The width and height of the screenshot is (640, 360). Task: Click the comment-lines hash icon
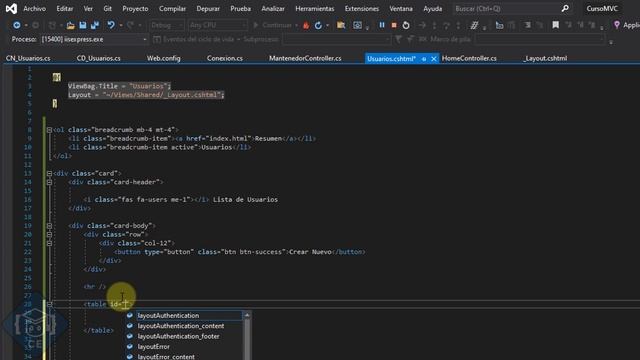474,25
